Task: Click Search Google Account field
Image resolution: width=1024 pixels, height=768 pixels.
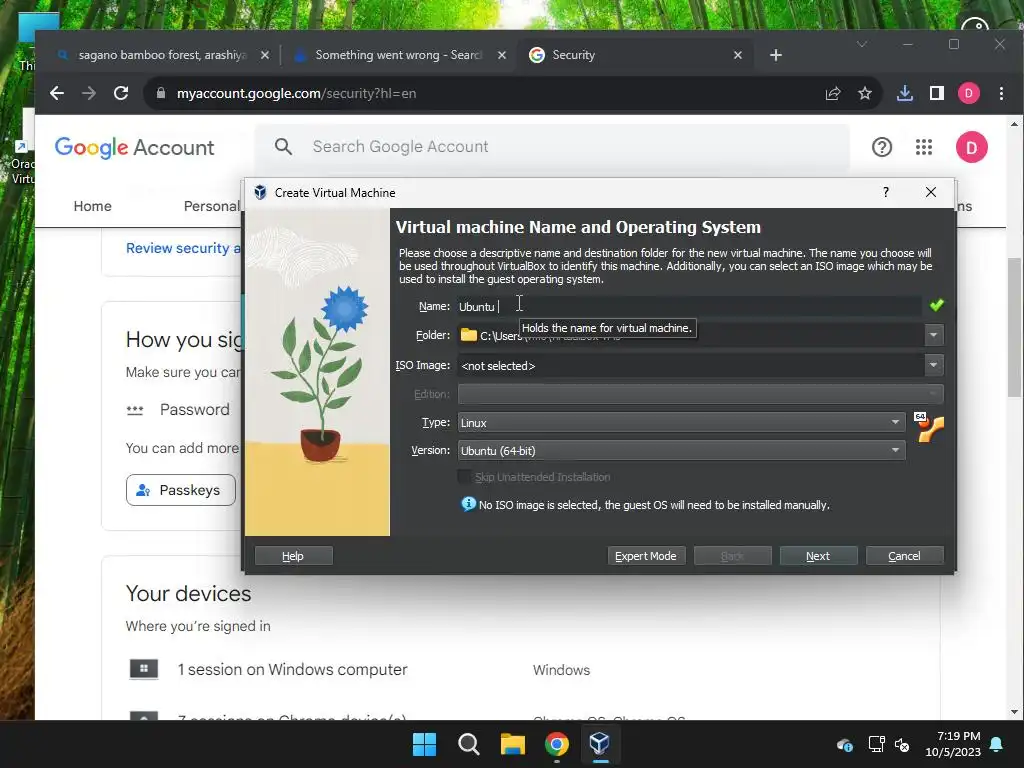Action: (x=552, y=146)
